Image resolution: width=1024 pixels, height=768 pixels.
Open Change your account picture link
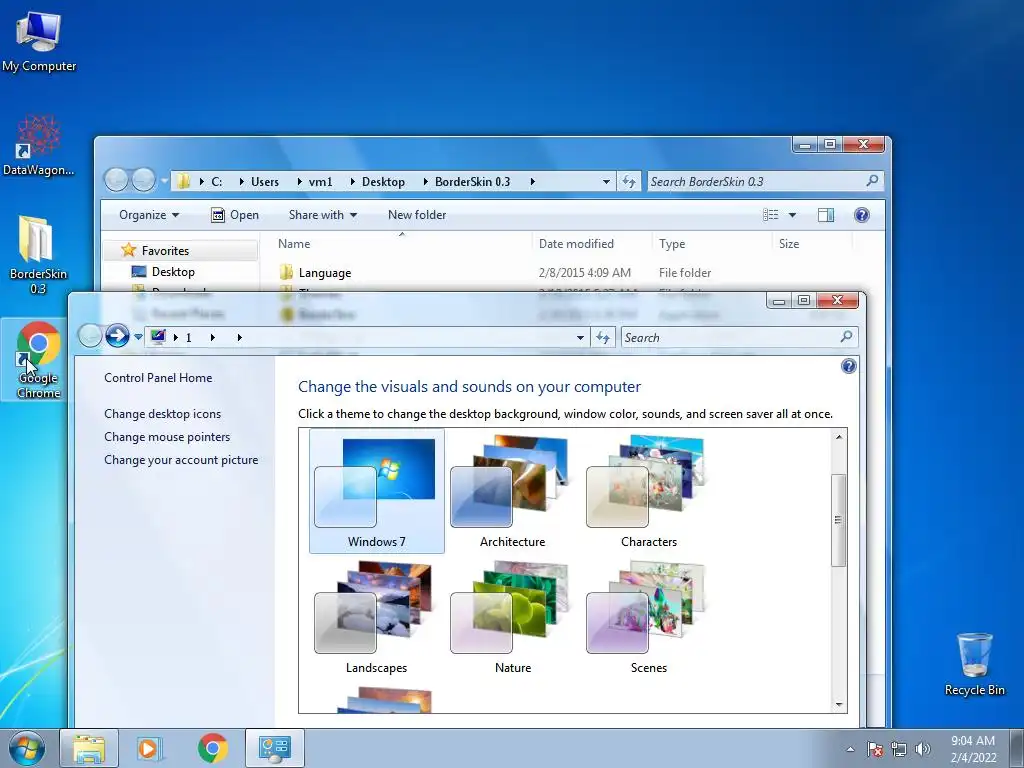coord(181,459)
